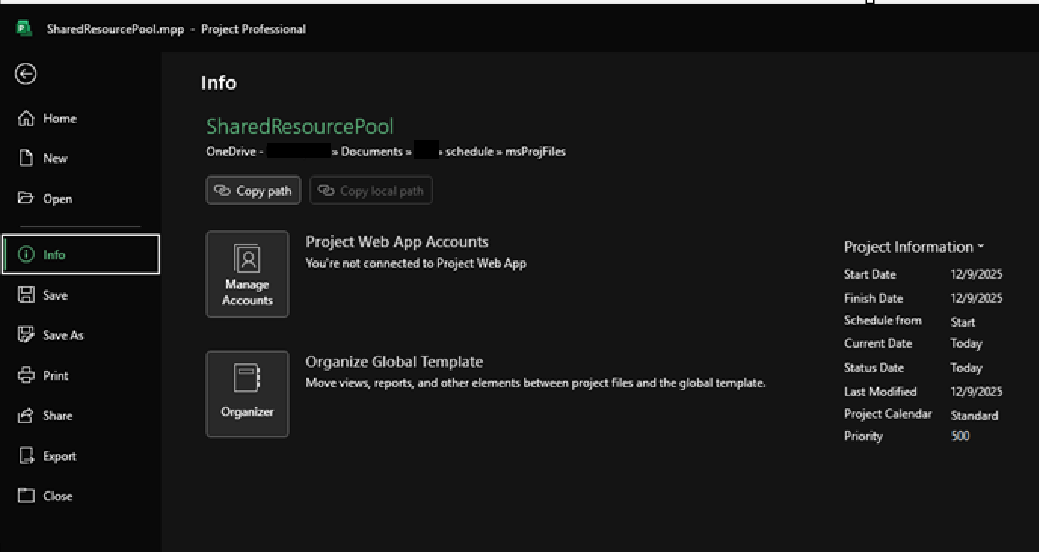1039x552 pixels.
Task: Click the Finish Date value 12/9/2025
Action: tap(976, 298)
